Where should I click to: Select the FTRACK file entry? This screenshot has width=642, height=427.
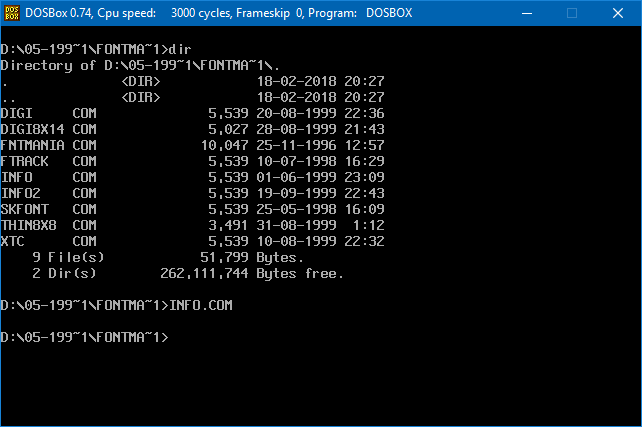[24, 161]
